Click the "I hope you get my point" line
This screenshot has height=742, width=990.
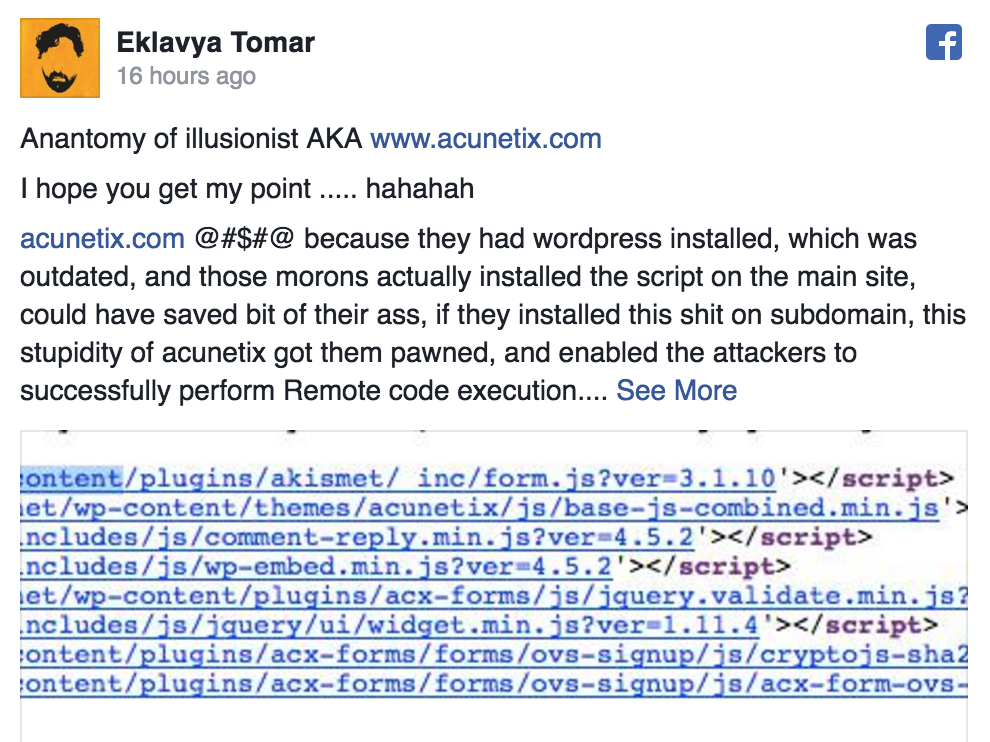tap(247, 188)
